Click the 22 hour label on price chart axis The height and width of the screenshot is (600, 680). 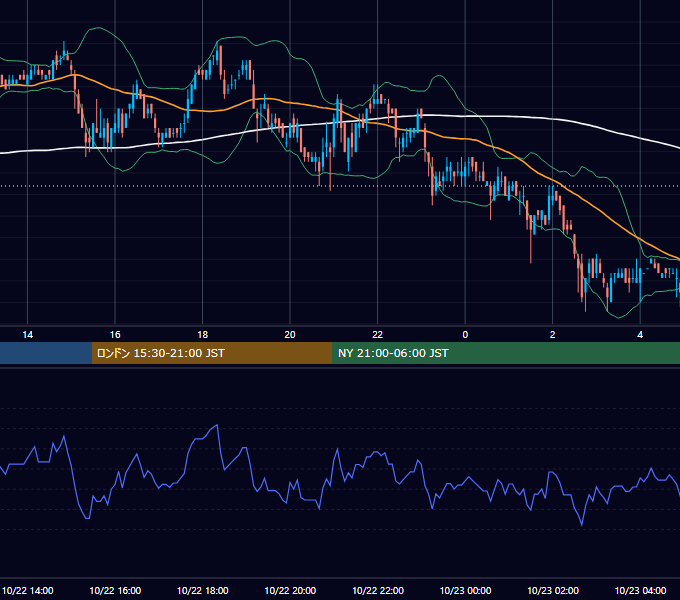377,335
